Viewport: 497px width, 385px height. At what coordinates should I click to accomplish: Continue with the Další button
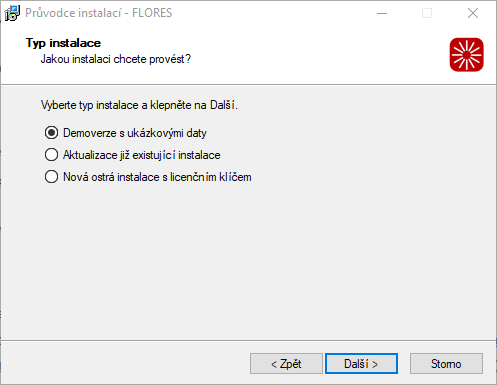coord(361,364)
